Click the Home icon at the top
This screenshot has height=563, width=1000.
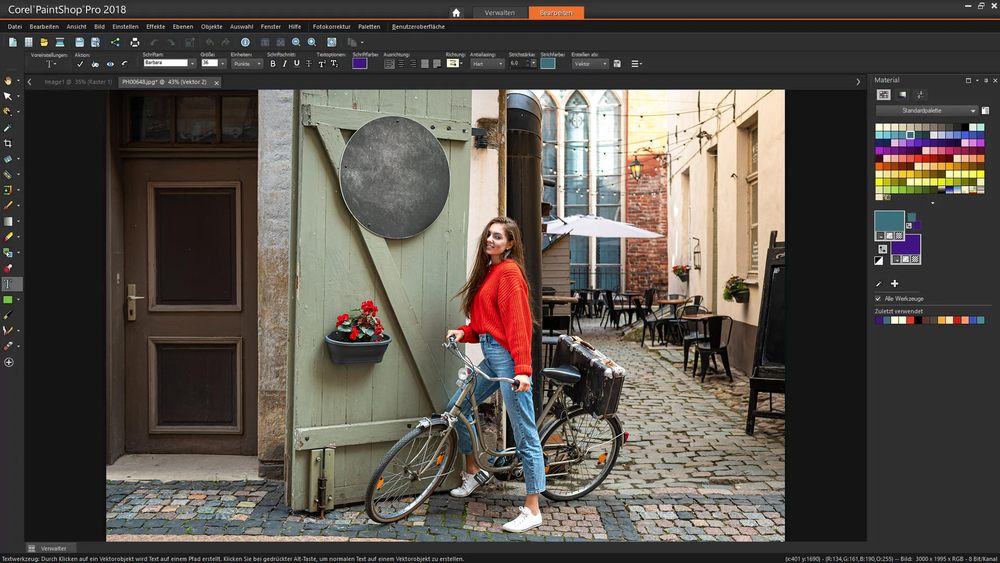pos(456,13)
